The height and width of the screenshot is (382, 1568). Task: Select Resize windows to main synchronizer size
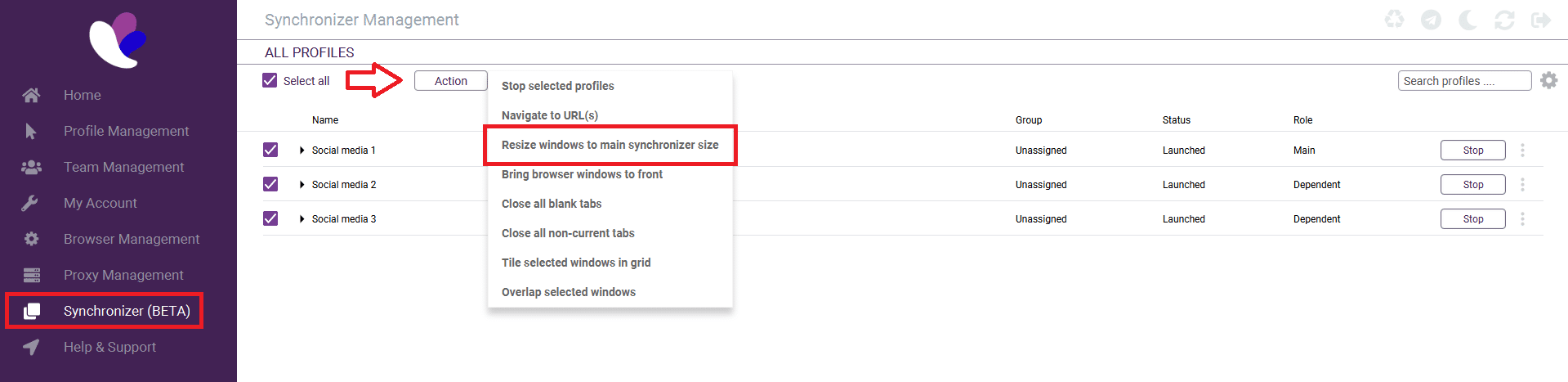tap(610, 145)
